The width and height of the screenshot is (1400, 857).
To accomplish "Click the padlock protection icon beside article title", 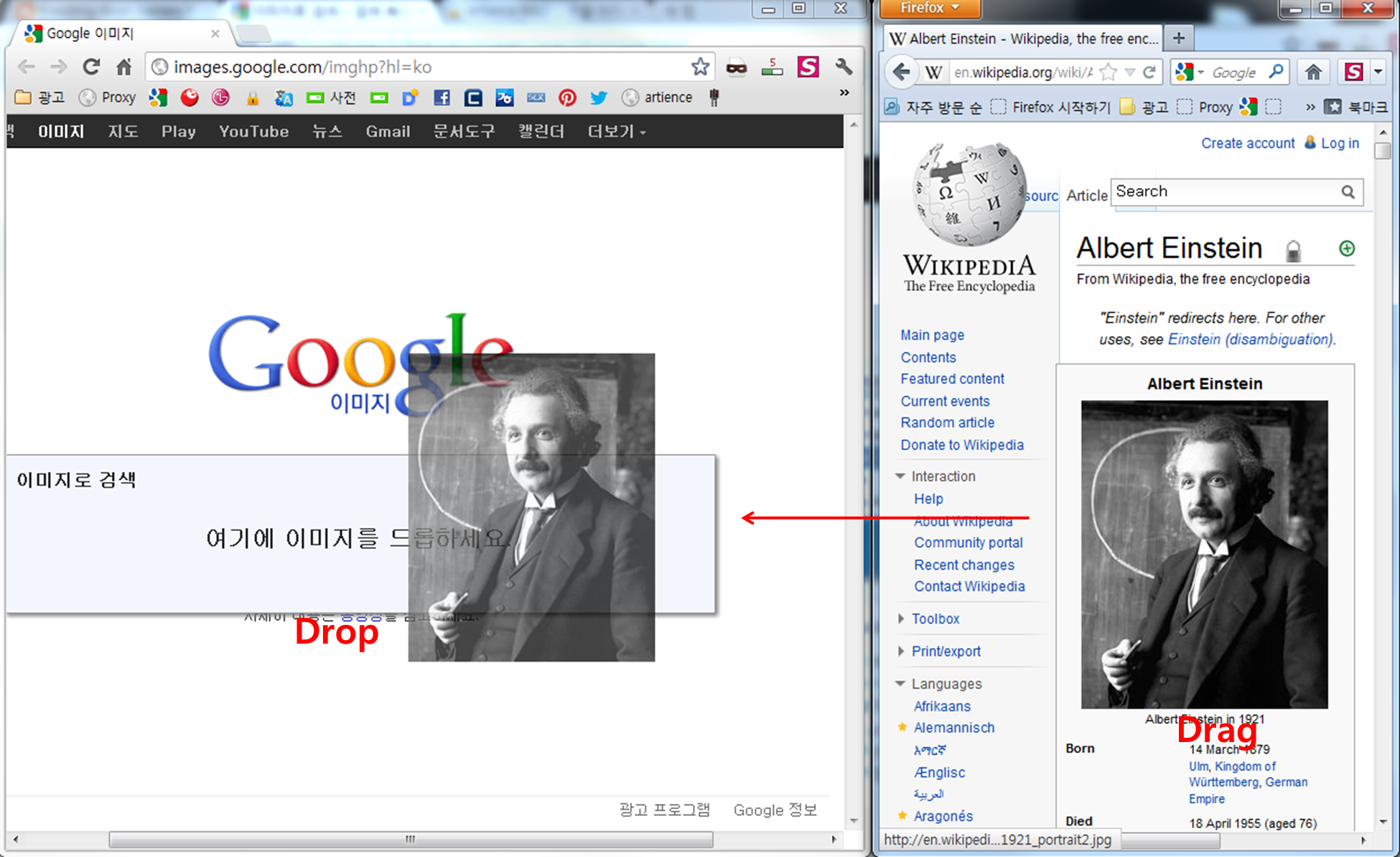I will coord(1293,251).
